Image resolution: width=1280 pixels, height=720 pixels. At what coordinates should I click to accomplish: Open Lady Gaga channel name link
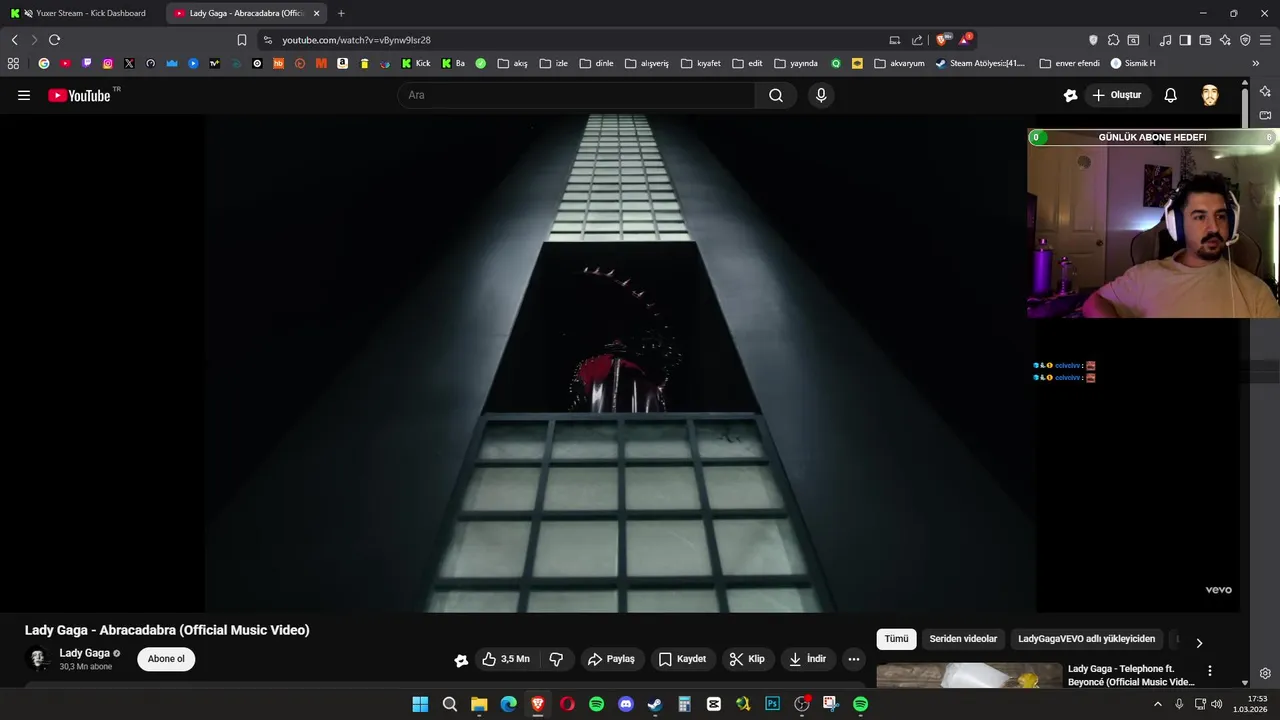[x=84, y=653]
